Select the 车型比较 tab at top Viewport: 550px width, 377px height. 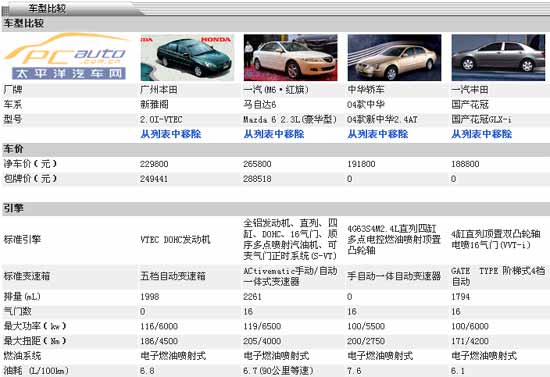[47, 8]
